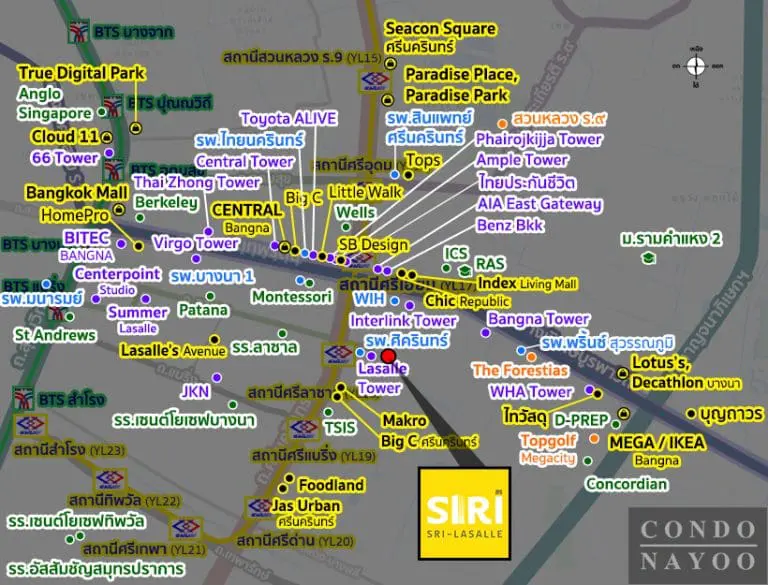Click the BTS บางจาก station logo
This screenshot has height=585, width=768.
click(x=78, y=31)
